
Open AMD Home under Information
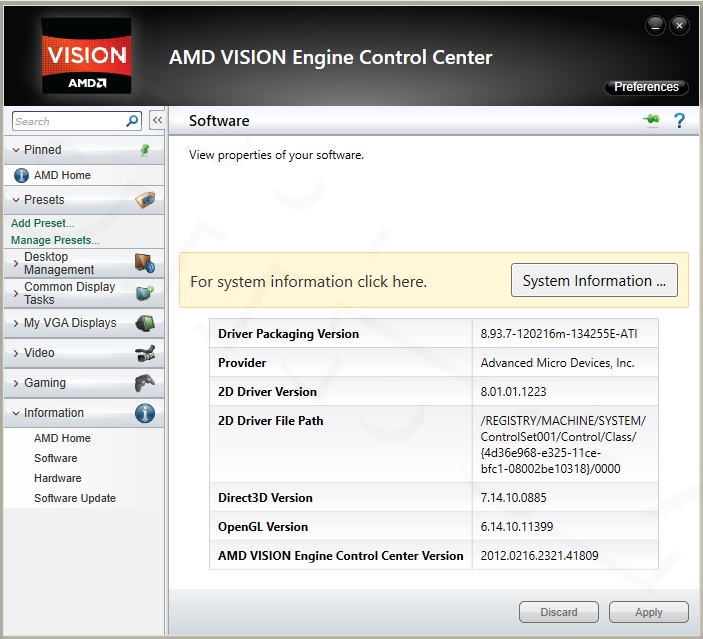click(x=62, y=438)
